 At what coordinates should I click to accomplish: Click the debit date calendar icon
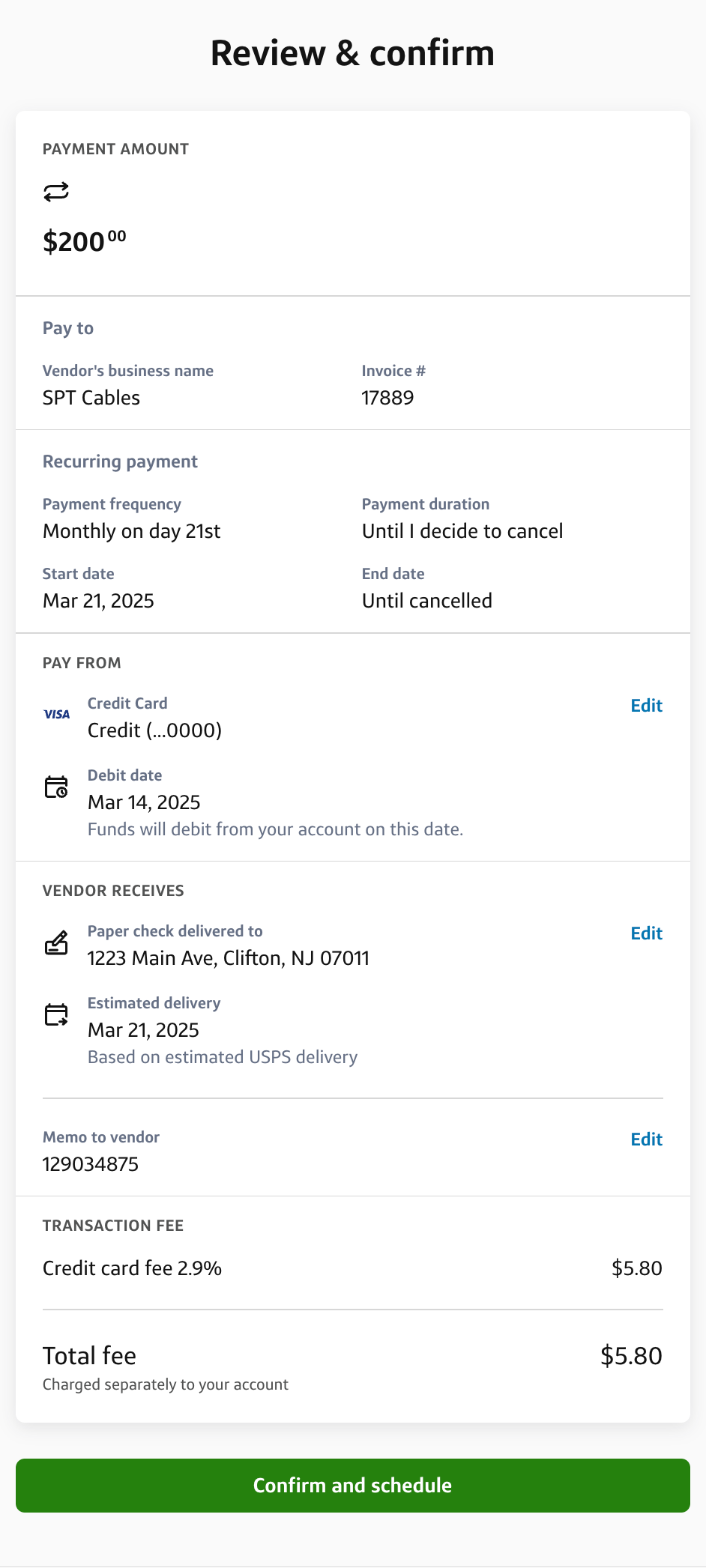point(56,787)
